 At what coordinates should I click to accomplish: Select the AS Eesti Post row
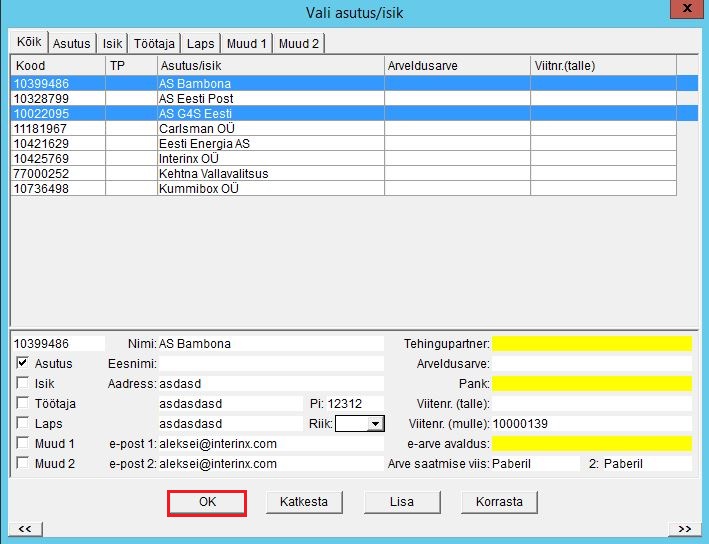(x=344, y=98)
